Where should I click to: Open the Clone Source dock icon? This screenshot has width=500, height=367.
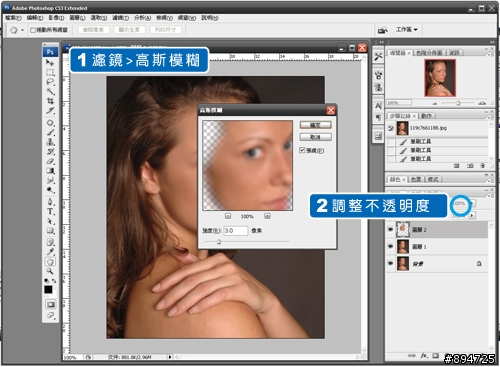tap(378, 88)
